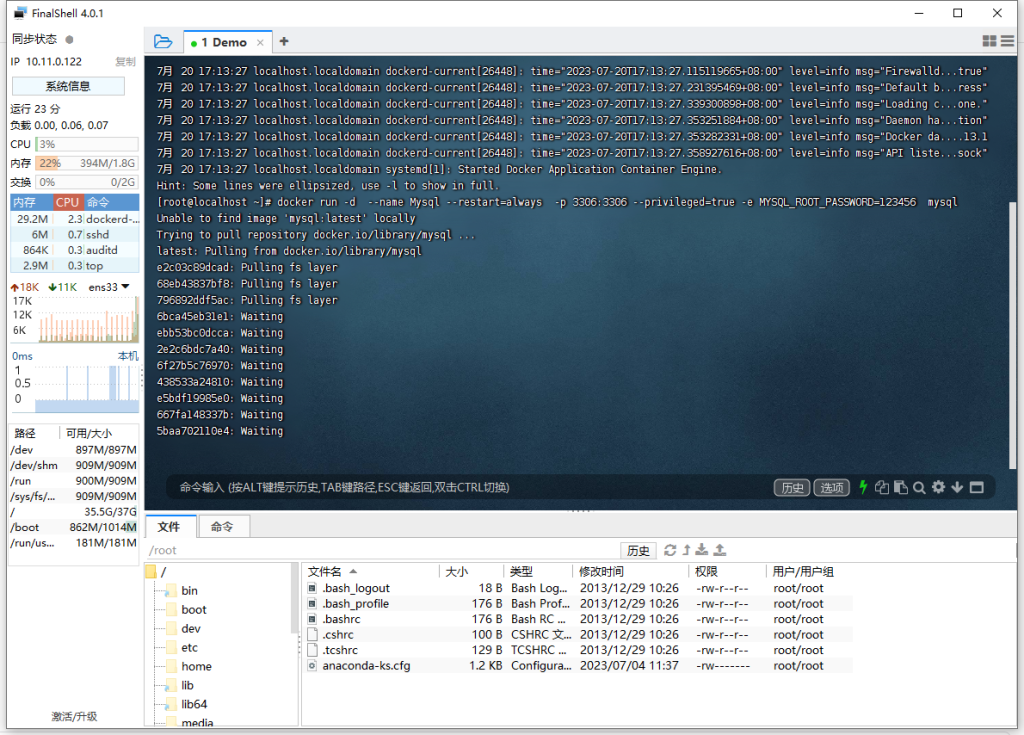The height and width of the screenshot is (735, 1024).
Task: Switch to the 文件 tab
Action: 168,527
